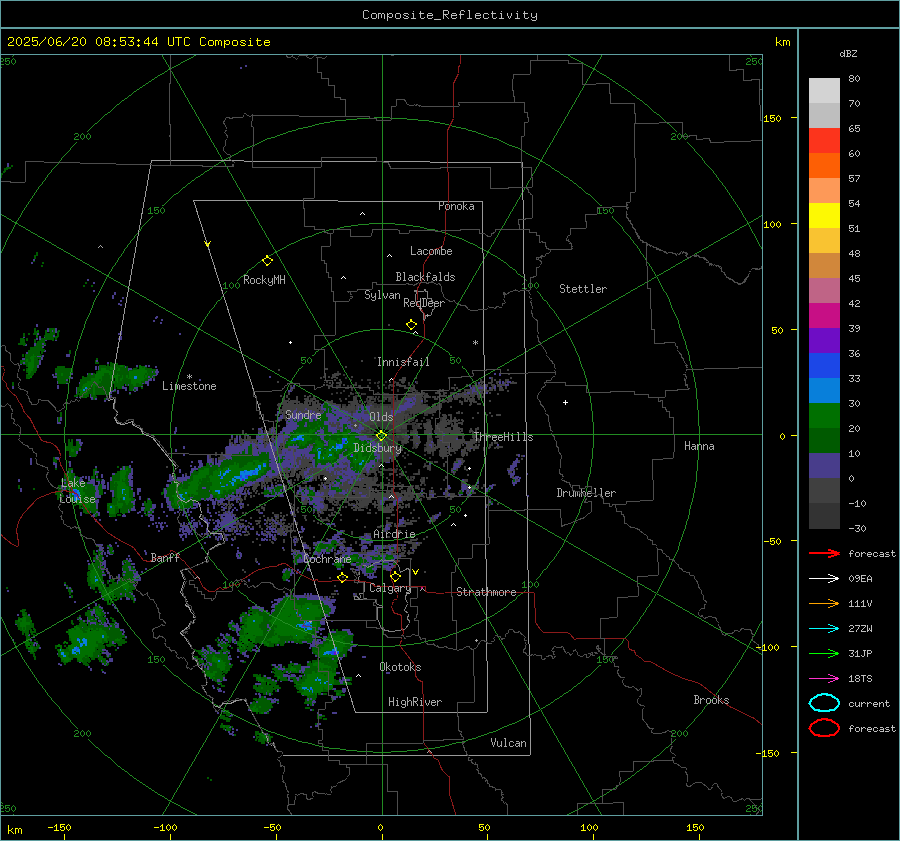This screenshot has height=841, width=900.
Task: Click the Sylvan label
Action: coord(382,295)
